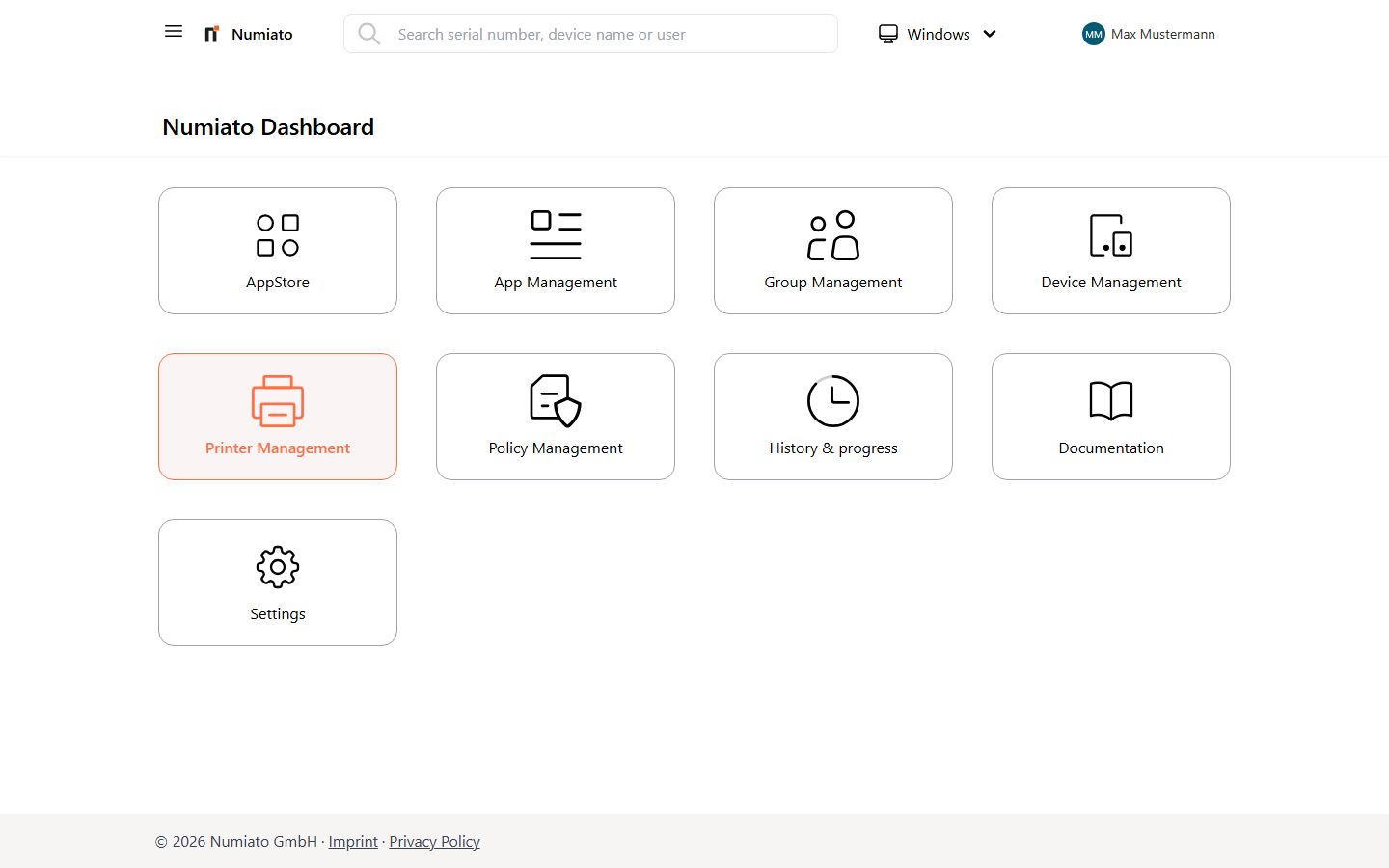Open the AppStore tile
The width and height of the screenshot is (1389, 868).
point(277,251)
